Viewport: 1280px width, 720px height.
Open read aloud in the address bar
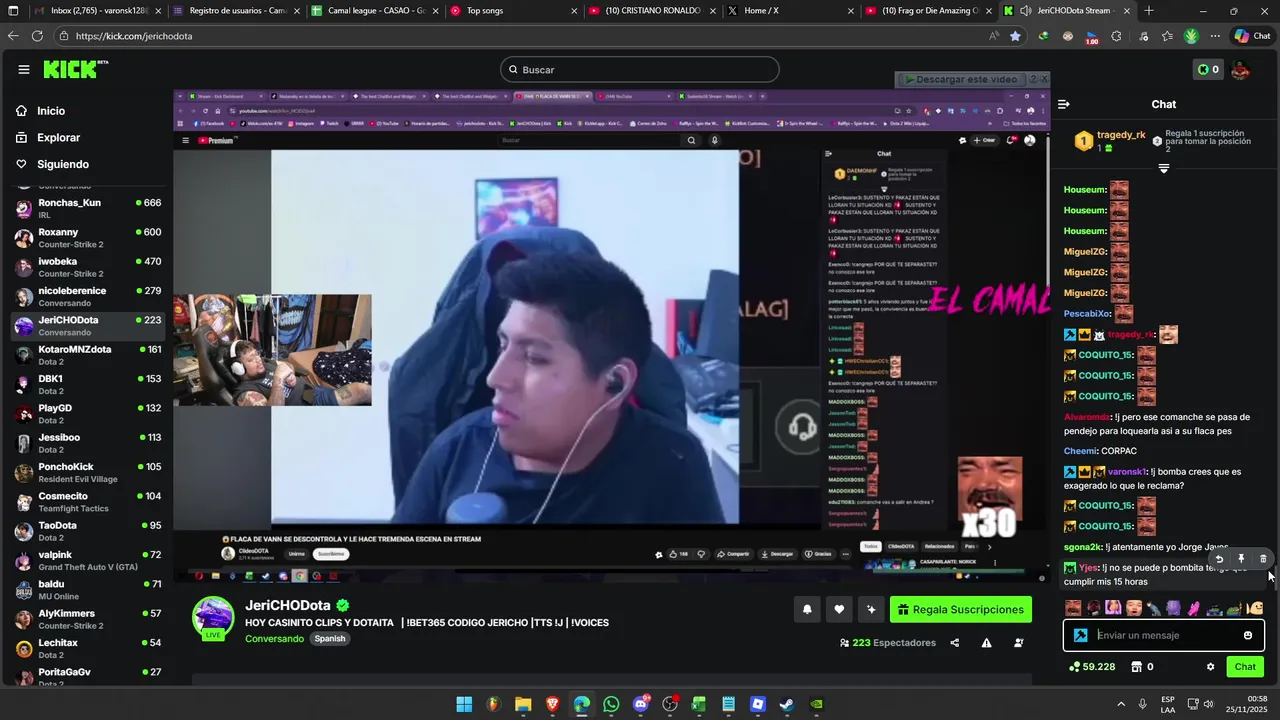(x=993, y=36)
